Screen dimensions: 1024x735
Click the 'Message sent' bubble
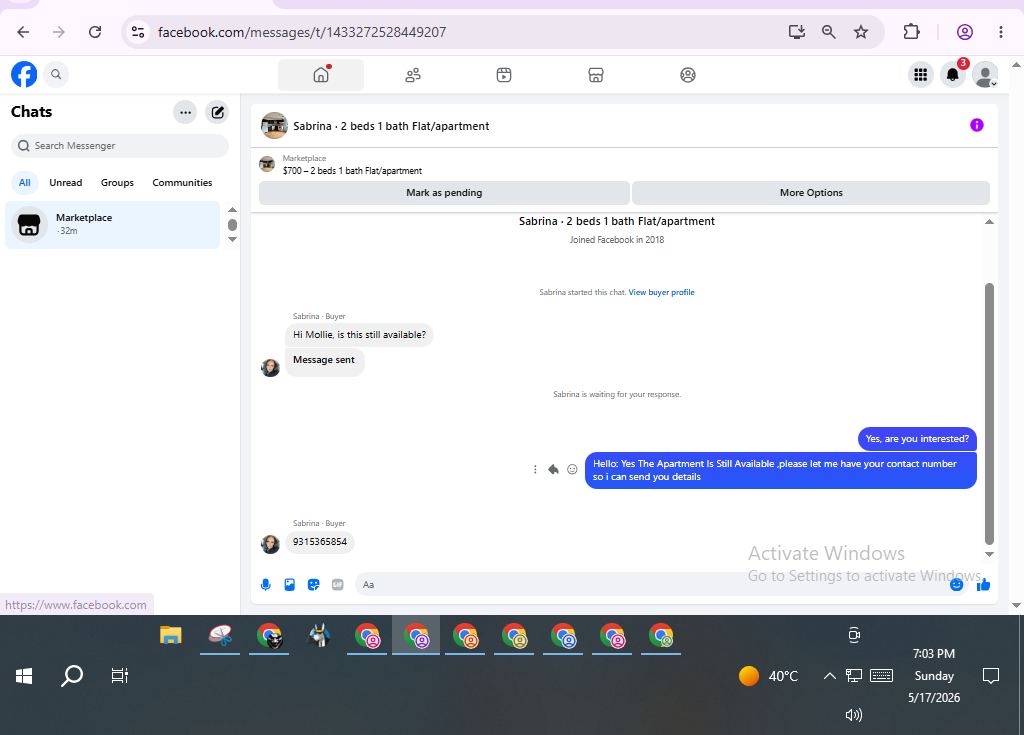point(324,361)
